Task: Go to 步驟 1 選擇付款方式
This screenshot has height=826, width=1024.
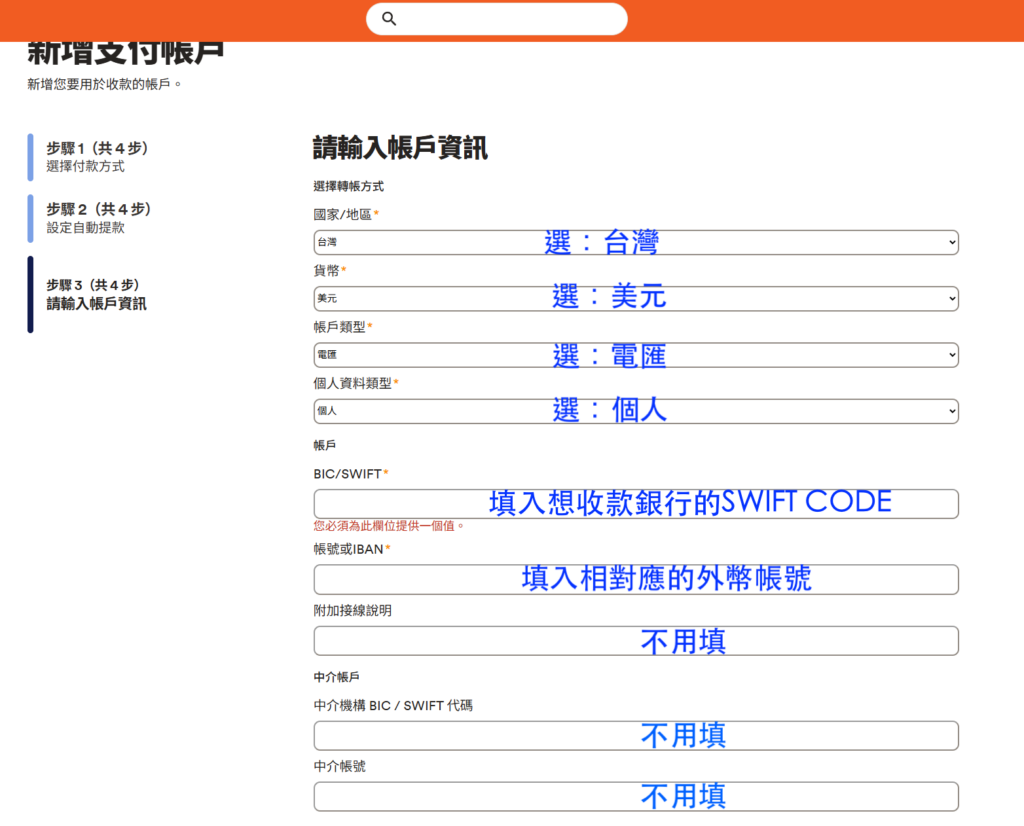Action: coord(97,157)
